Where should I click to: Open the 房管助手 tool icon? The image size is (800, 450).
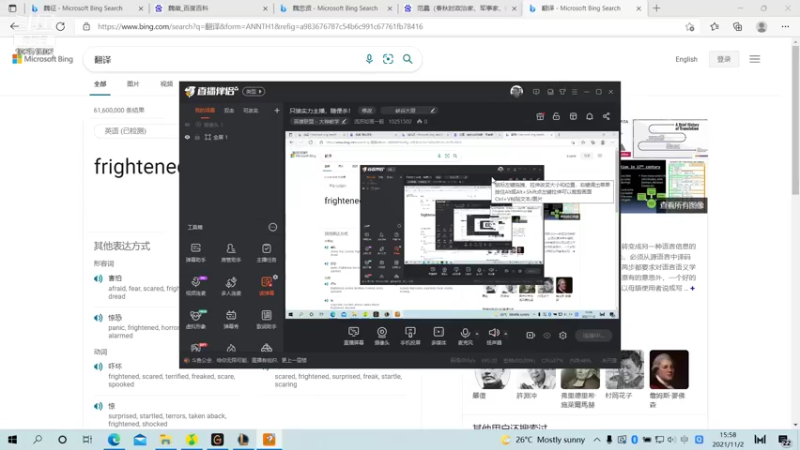click(x=231, y=252)
